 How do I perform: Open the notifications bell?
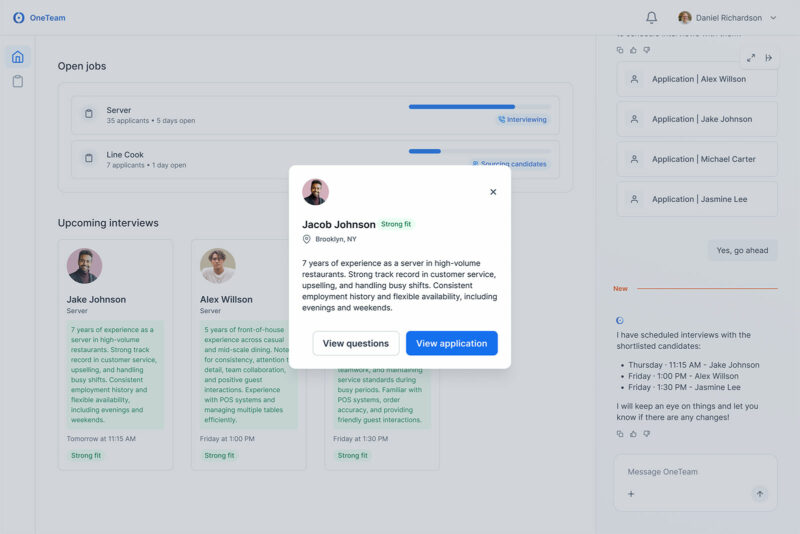coord(652,18)
